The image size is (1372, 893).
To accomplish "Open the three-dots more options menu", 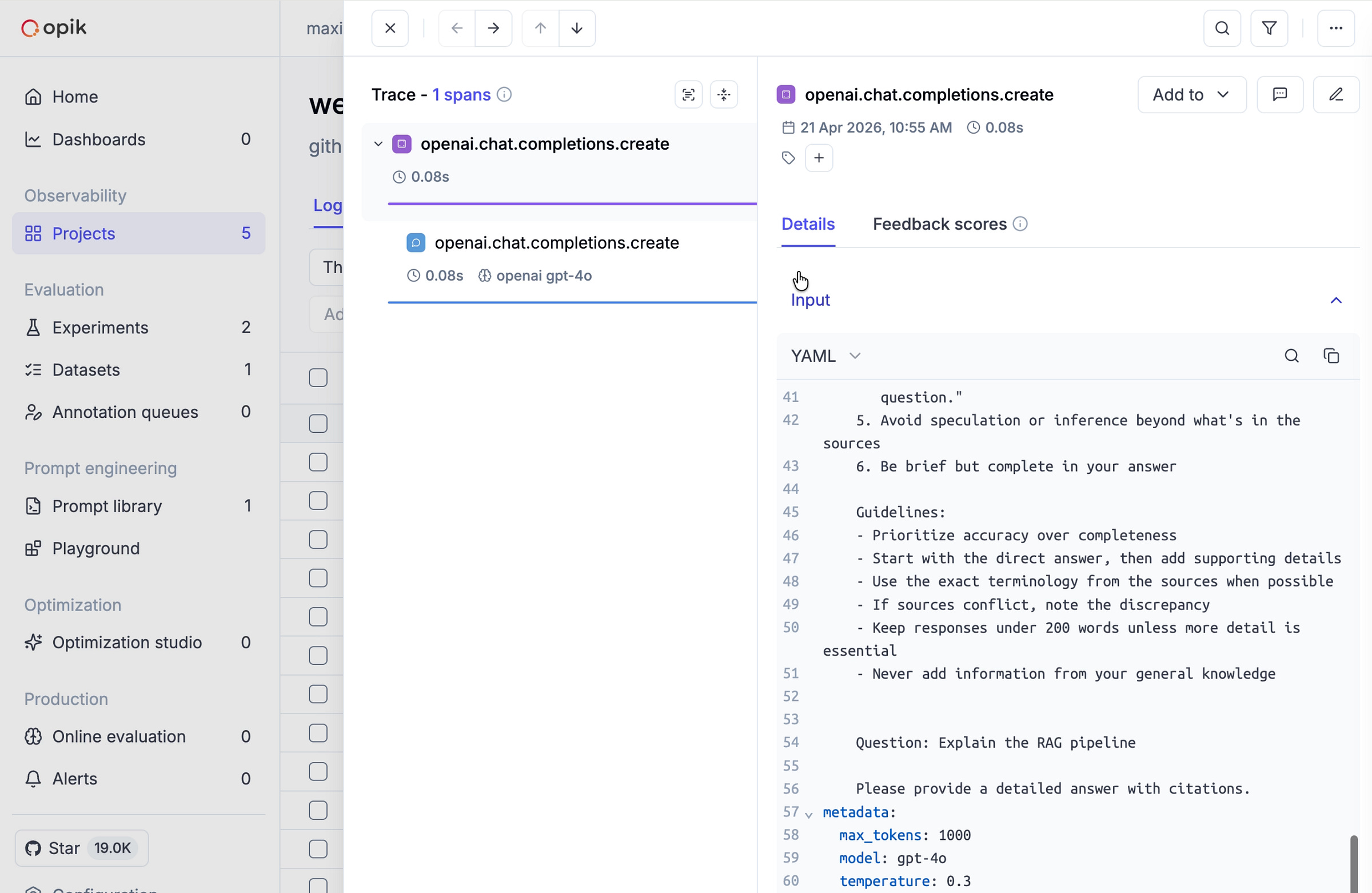I will 1335,28.
